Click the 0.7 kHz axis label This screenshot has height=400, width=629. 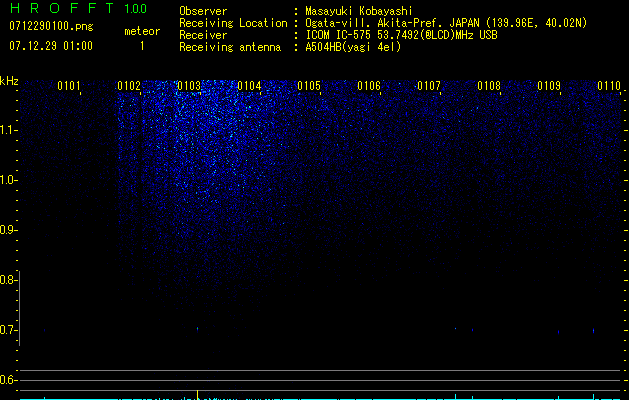pyautogui.click(x=7, y=330)
